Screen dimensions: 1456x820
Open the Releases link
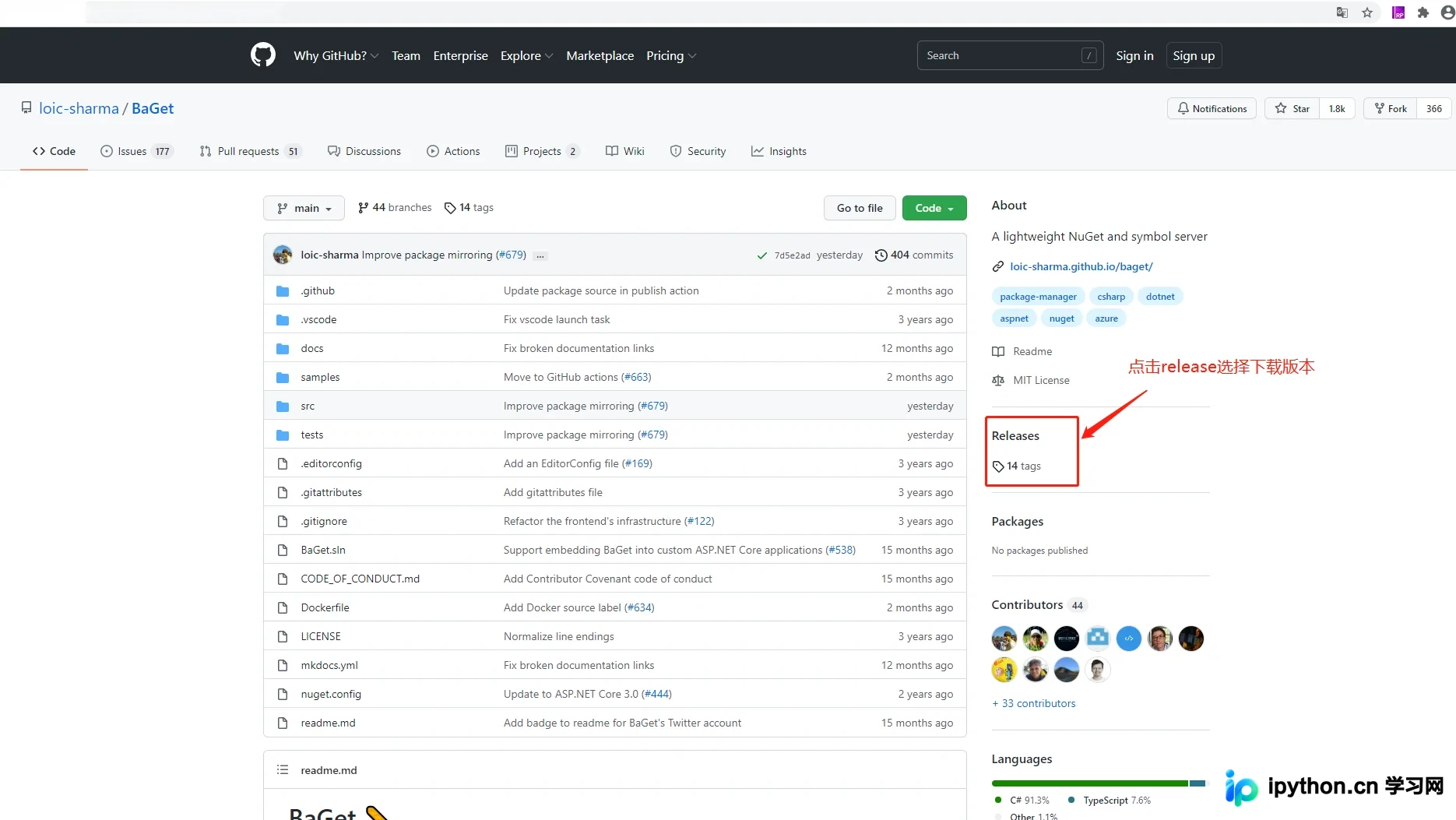[x=1015, y=436]
